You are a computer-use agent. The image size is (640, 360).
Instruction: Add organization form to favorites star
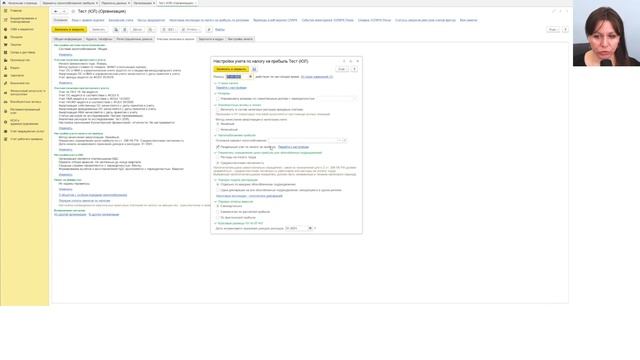(73, 11)
